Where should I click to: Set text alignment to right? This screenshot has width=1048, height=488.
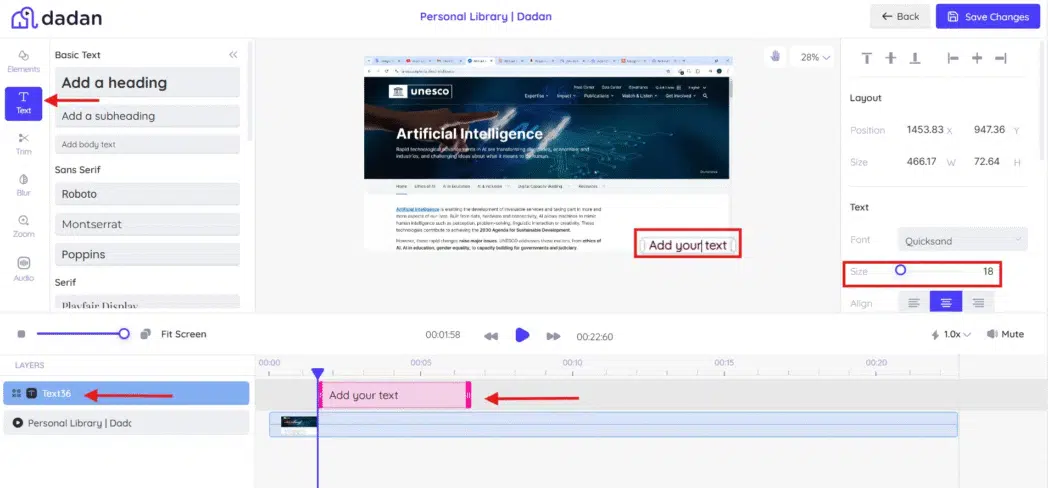click(x=978, y=303)
